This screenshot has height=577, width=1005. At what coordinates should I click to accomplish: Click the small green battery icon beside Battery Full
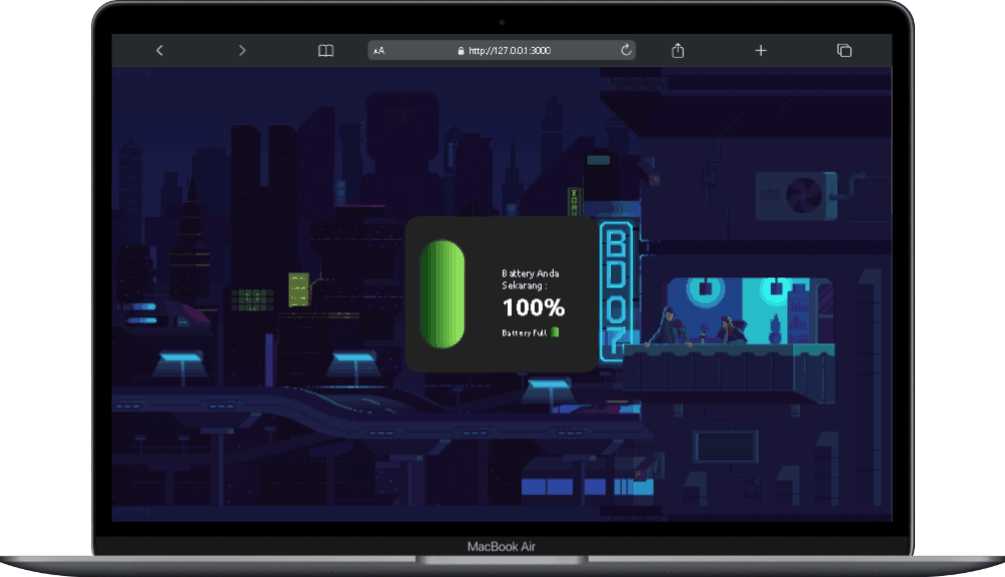(555, 332)
